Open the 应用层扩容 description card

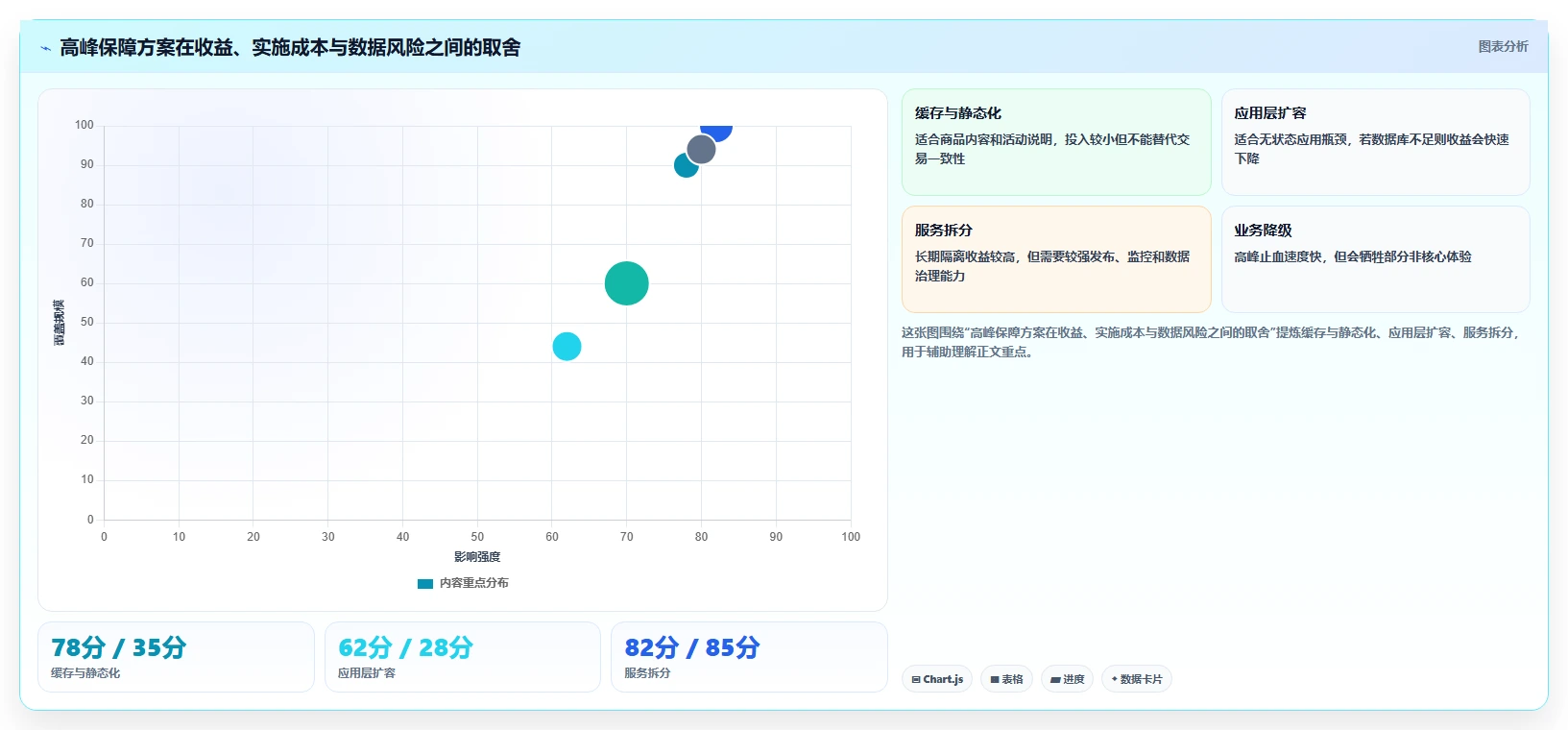(1375, 142)
